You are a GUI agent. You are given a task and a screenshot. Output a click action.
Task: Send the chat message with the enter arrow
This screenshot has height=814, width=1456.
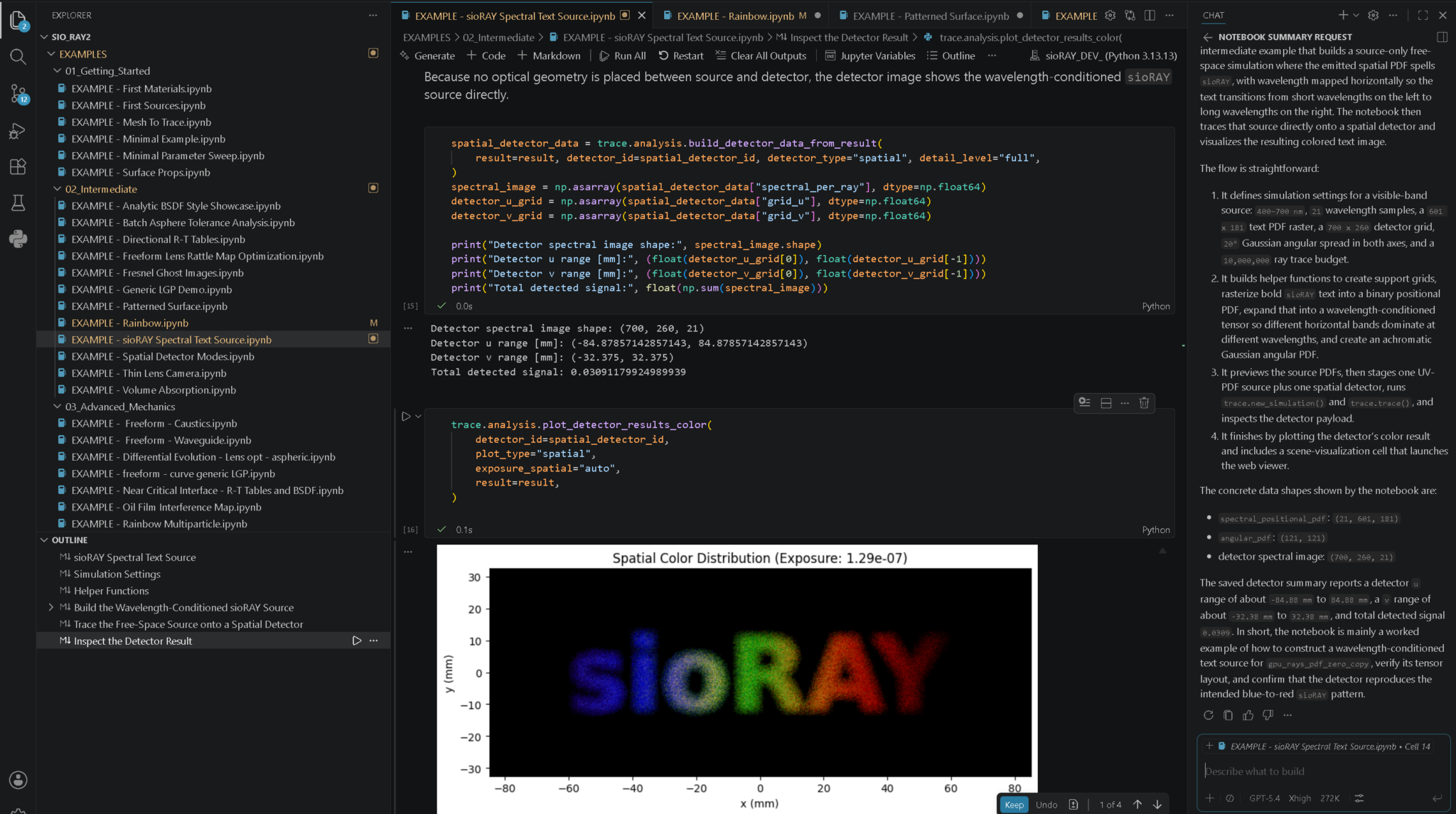click(x=1437, y=798)
